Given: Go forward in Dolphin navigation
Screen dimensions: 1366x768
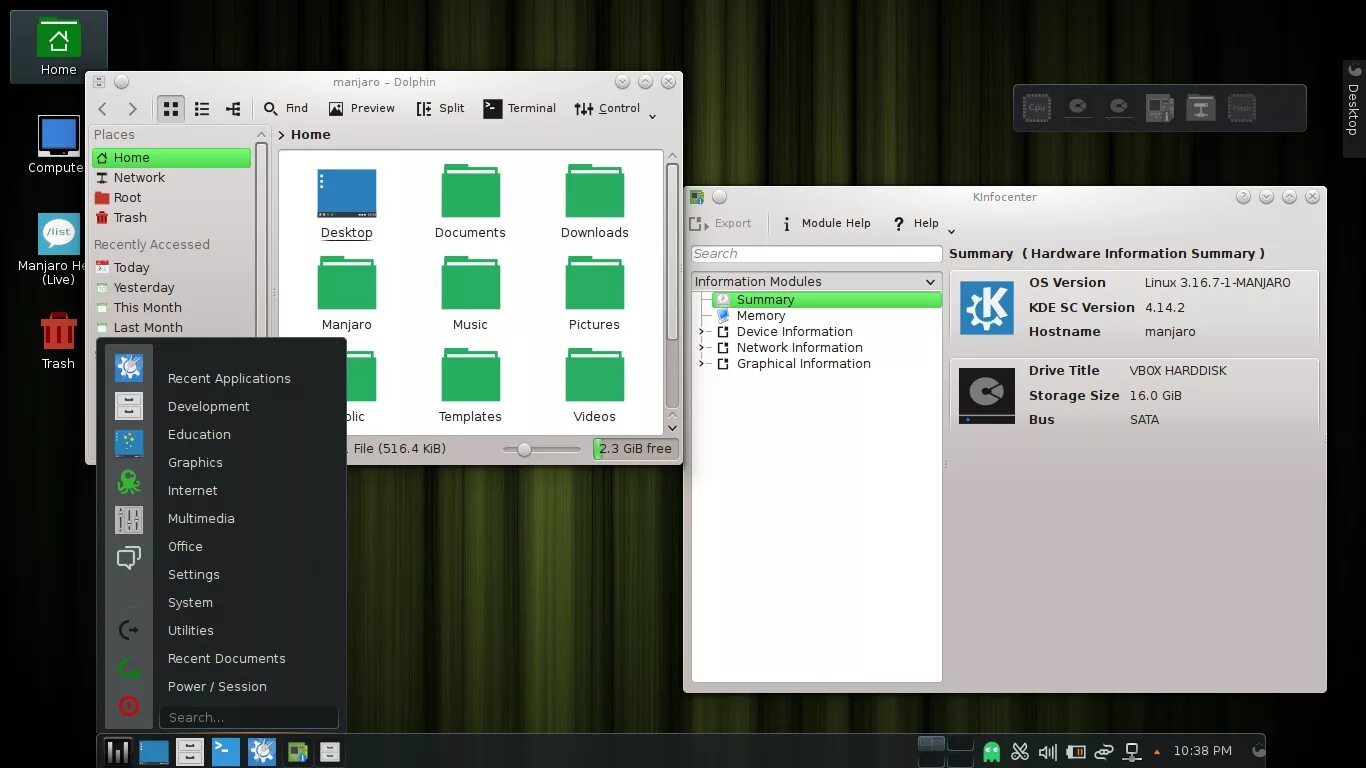Looking at the screenshot, I should pos(132,109).
